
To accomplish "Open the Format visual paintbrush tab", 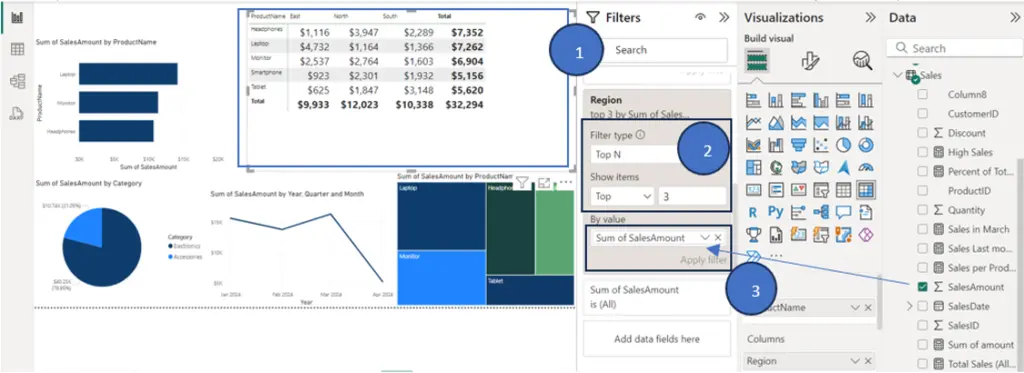I will [810, 61].
